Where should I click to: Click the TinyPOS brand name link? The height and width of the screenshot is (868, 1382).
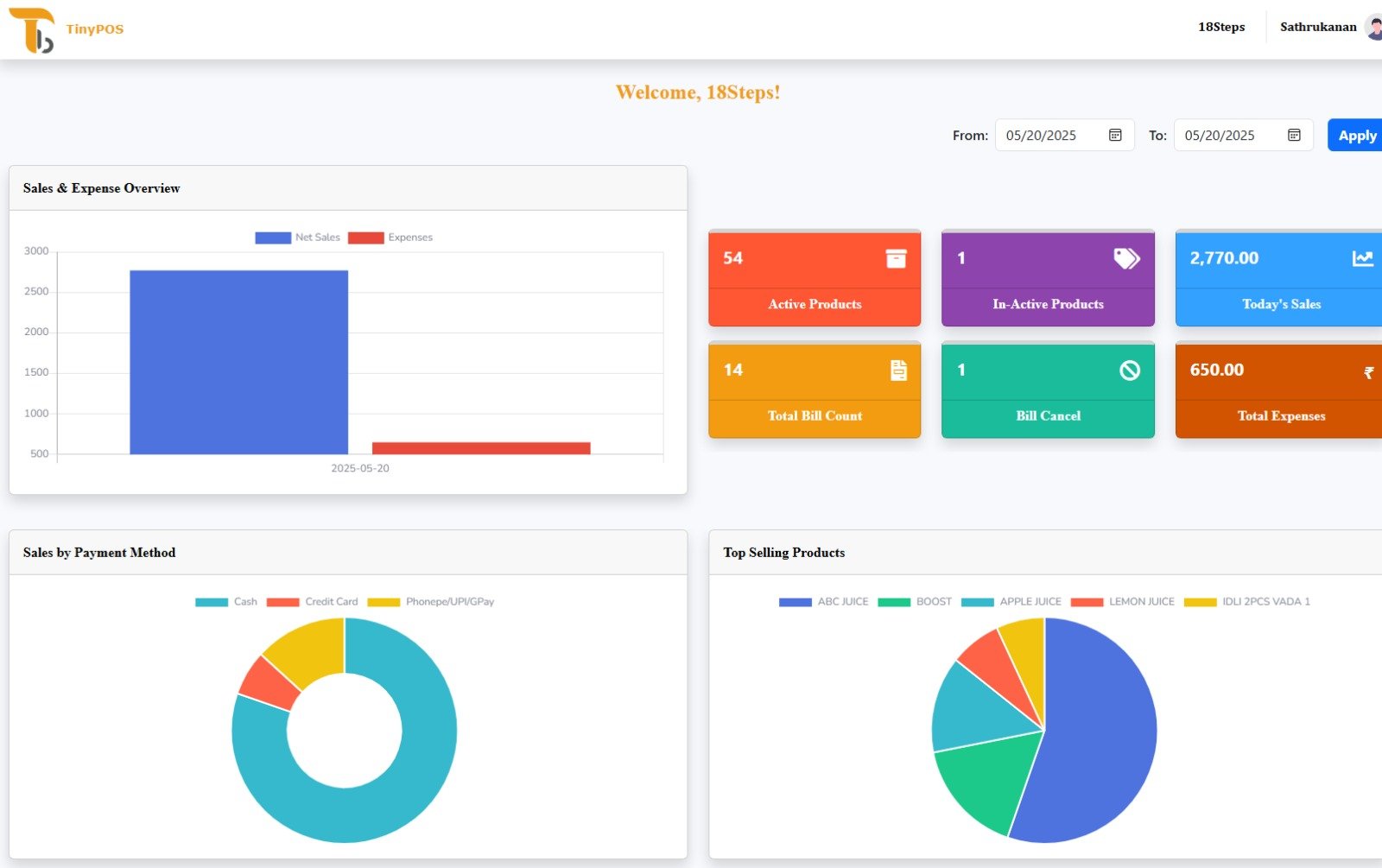coord(95,29)
